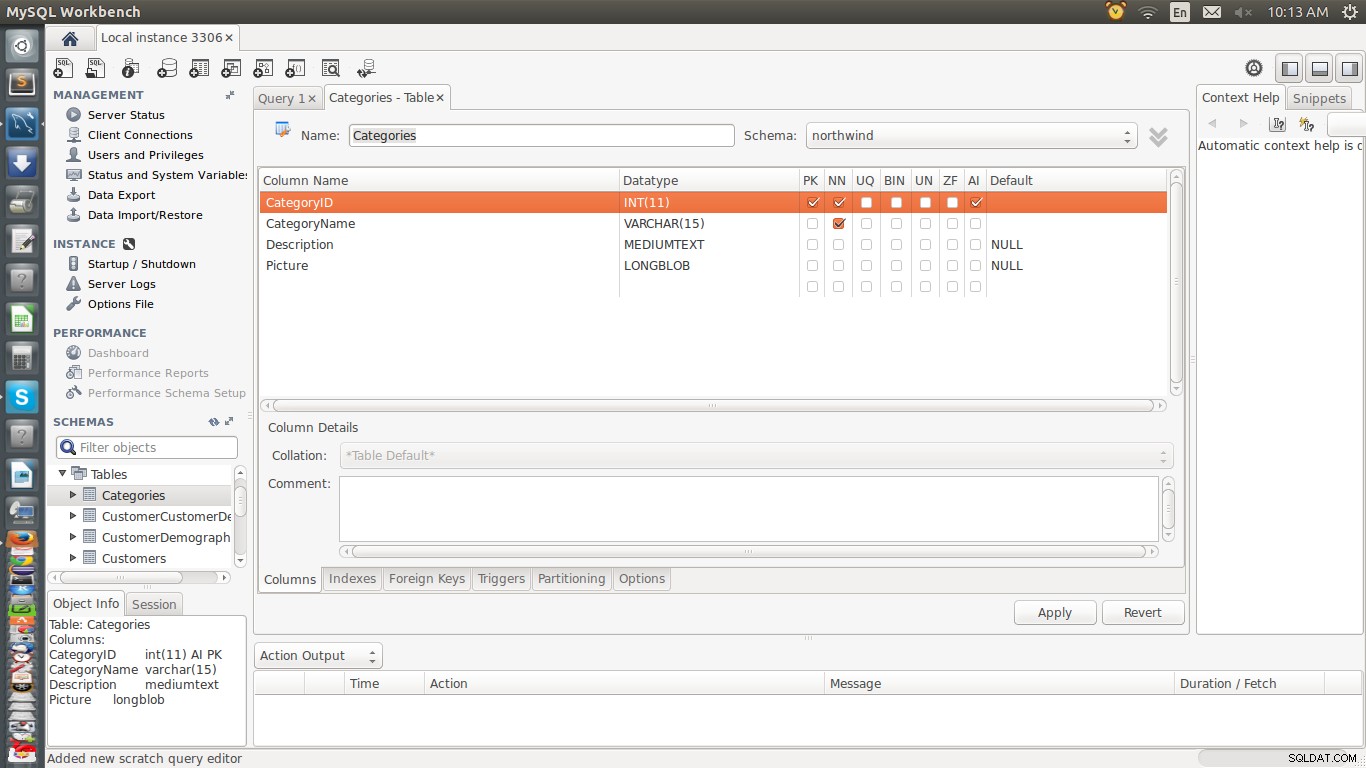The width and height of the screenshot is (1366, 768).
Task: Click the comment box horizontal scrollbar
Action: (x=749, y=551)
